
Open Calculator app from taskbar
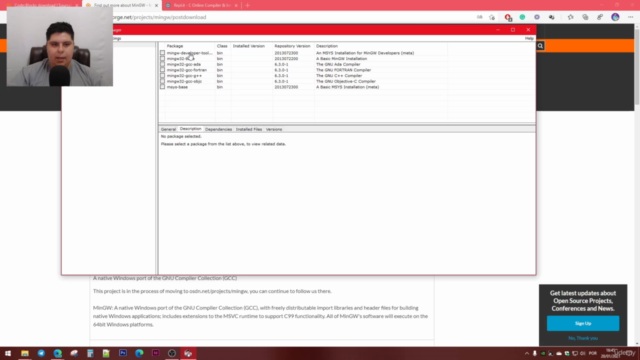90,353
